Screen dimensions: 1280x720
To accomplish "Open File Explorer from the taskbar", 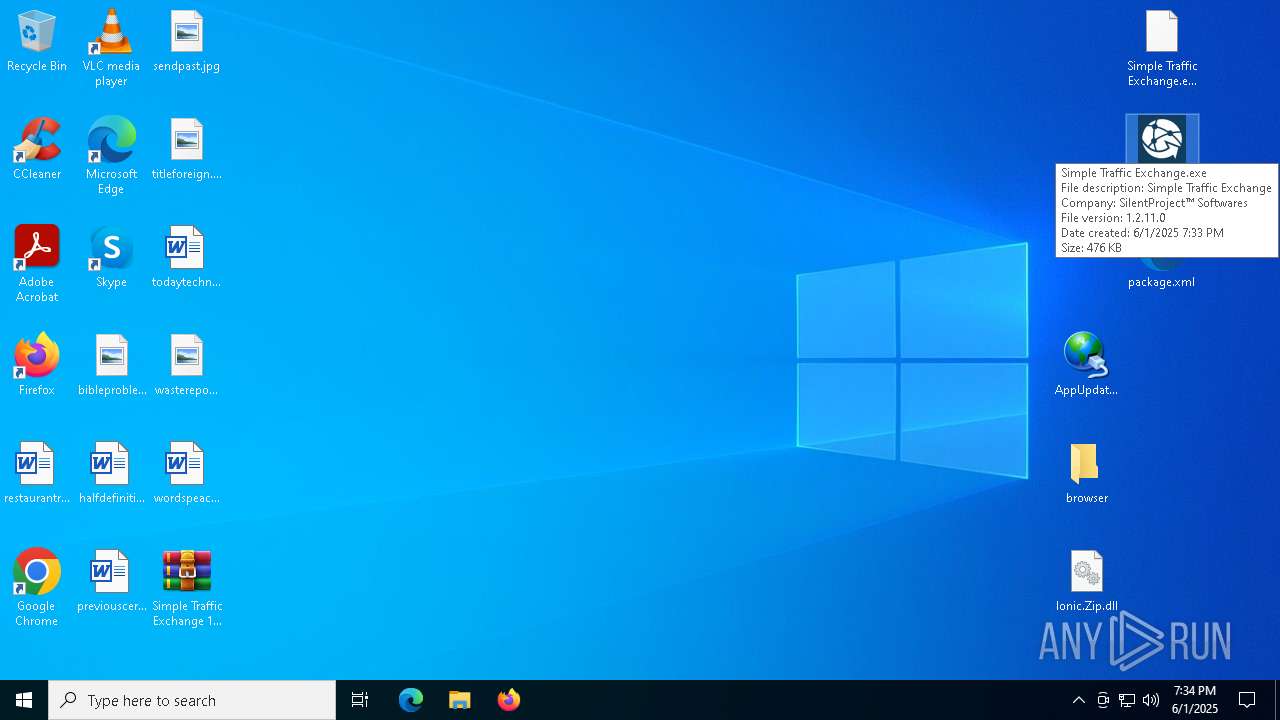I will click(x=460, y=700).
